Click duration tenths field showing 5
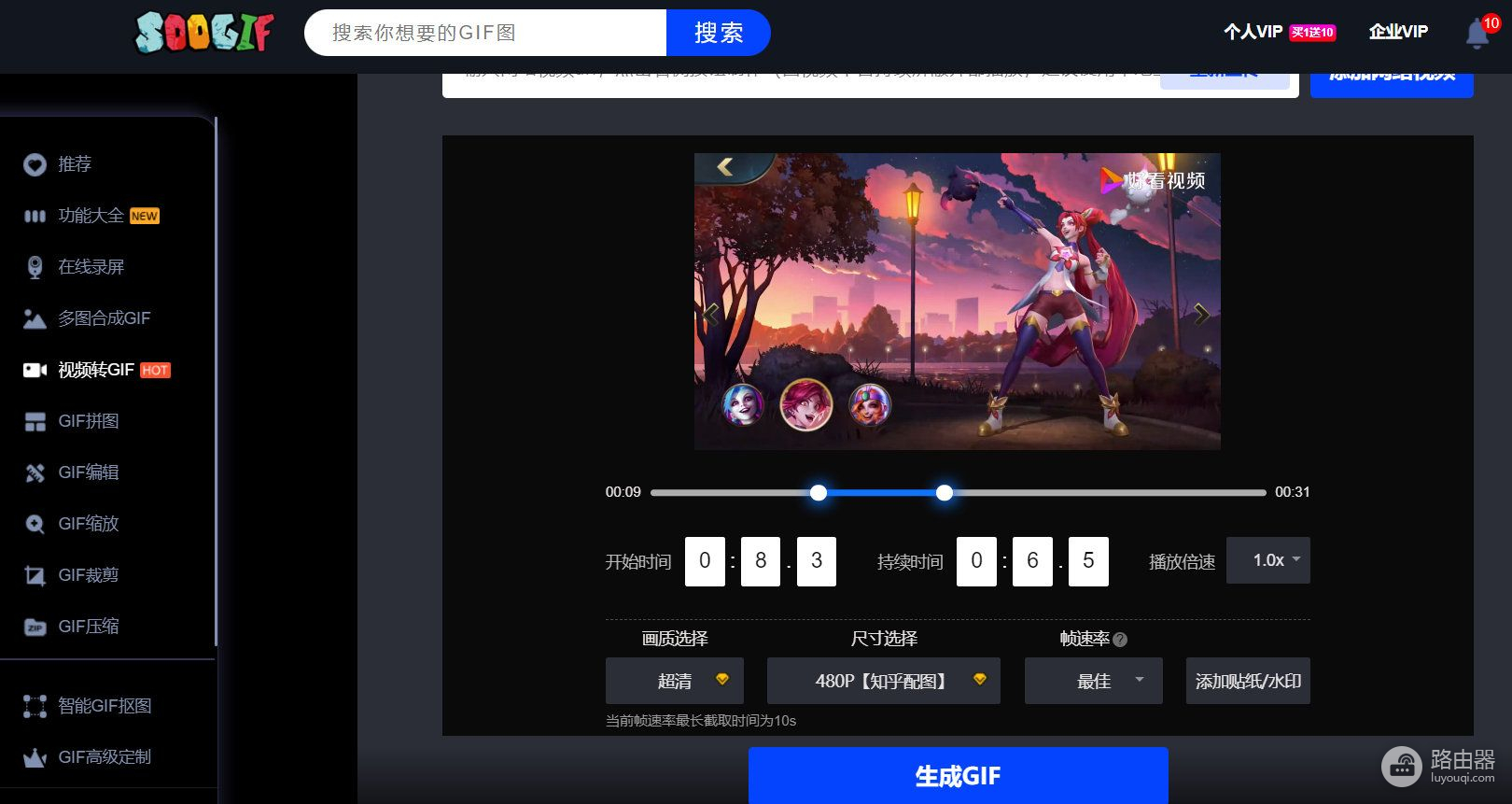Image resolution: width=1512 pixels, height=804 pixels. (1088, 561)
